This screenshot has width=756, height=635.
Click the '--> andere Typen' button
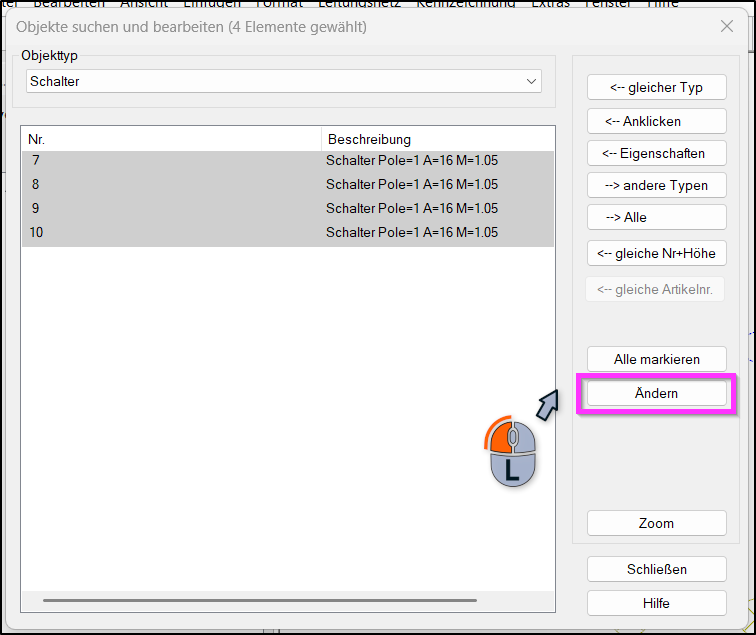pyautogui.click(x=656, y=185)
